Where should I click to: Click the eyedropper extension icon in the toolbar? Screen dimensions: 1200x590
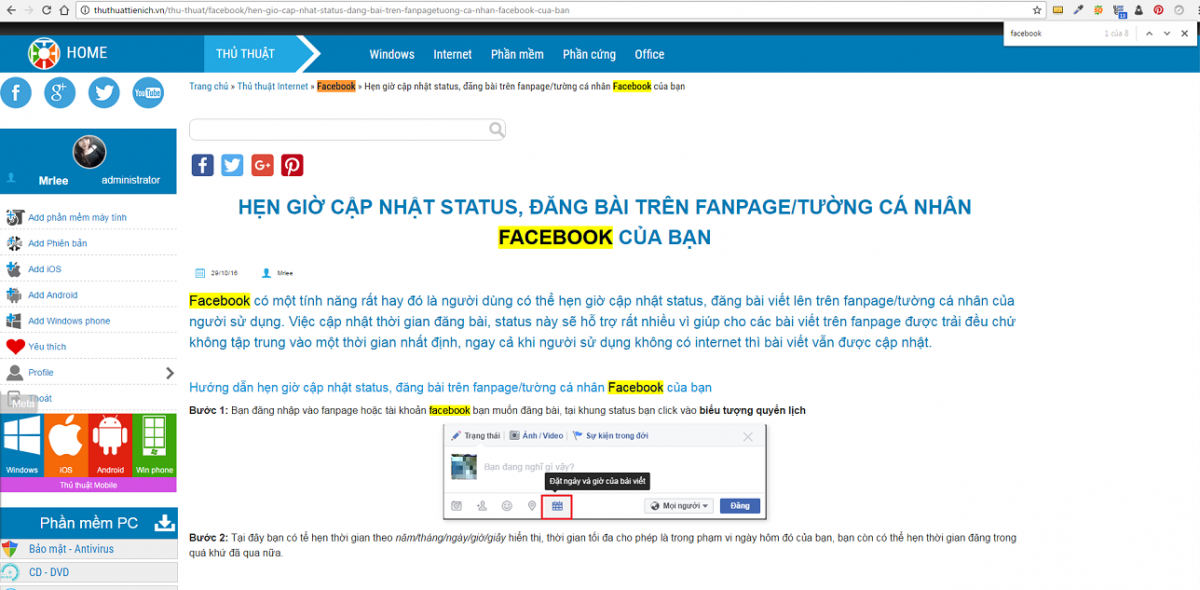(1079, 10)
